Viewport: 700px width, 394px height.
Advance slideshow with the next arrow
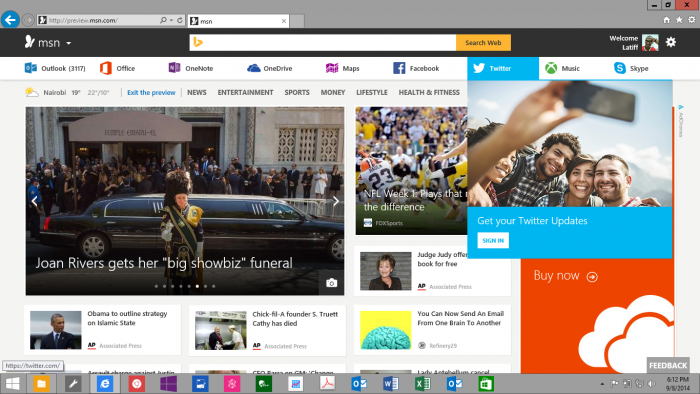click(x=336, y=201)
